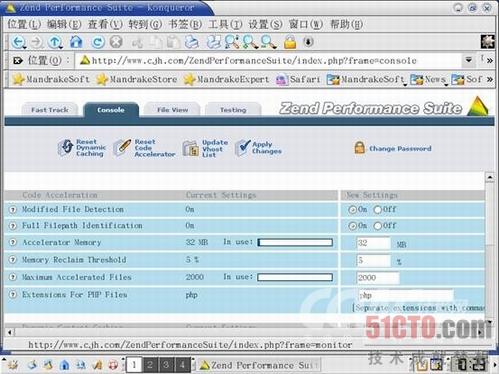This screenshot has width=499, height=374.
Task: Print the page with printer icon
Action: click(x=192, y=42)
